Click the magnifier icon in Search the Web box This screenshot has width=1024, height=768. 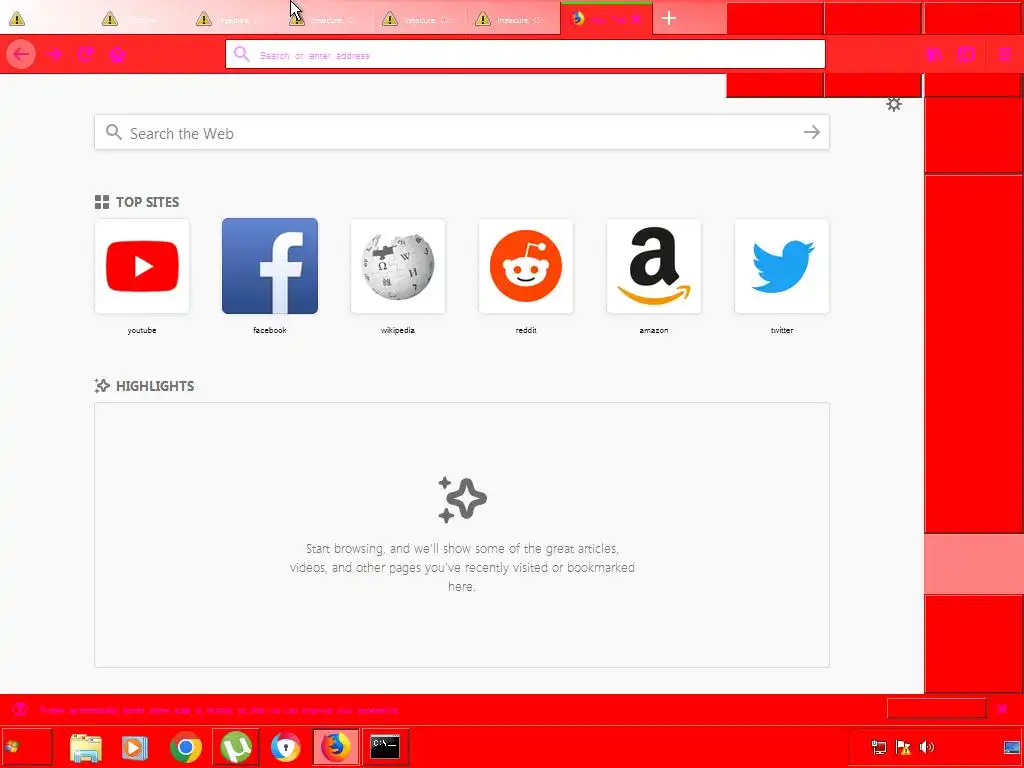[x=114, y=133]
